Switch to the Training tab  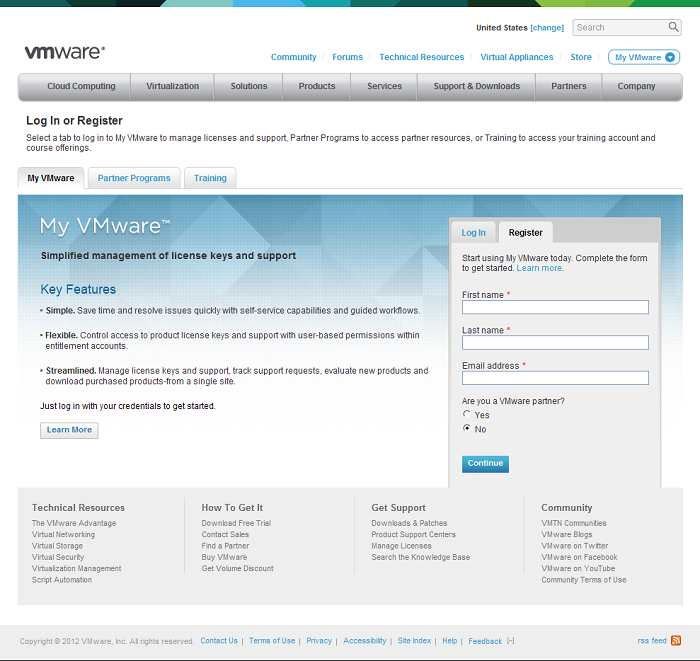click(210, 178)
